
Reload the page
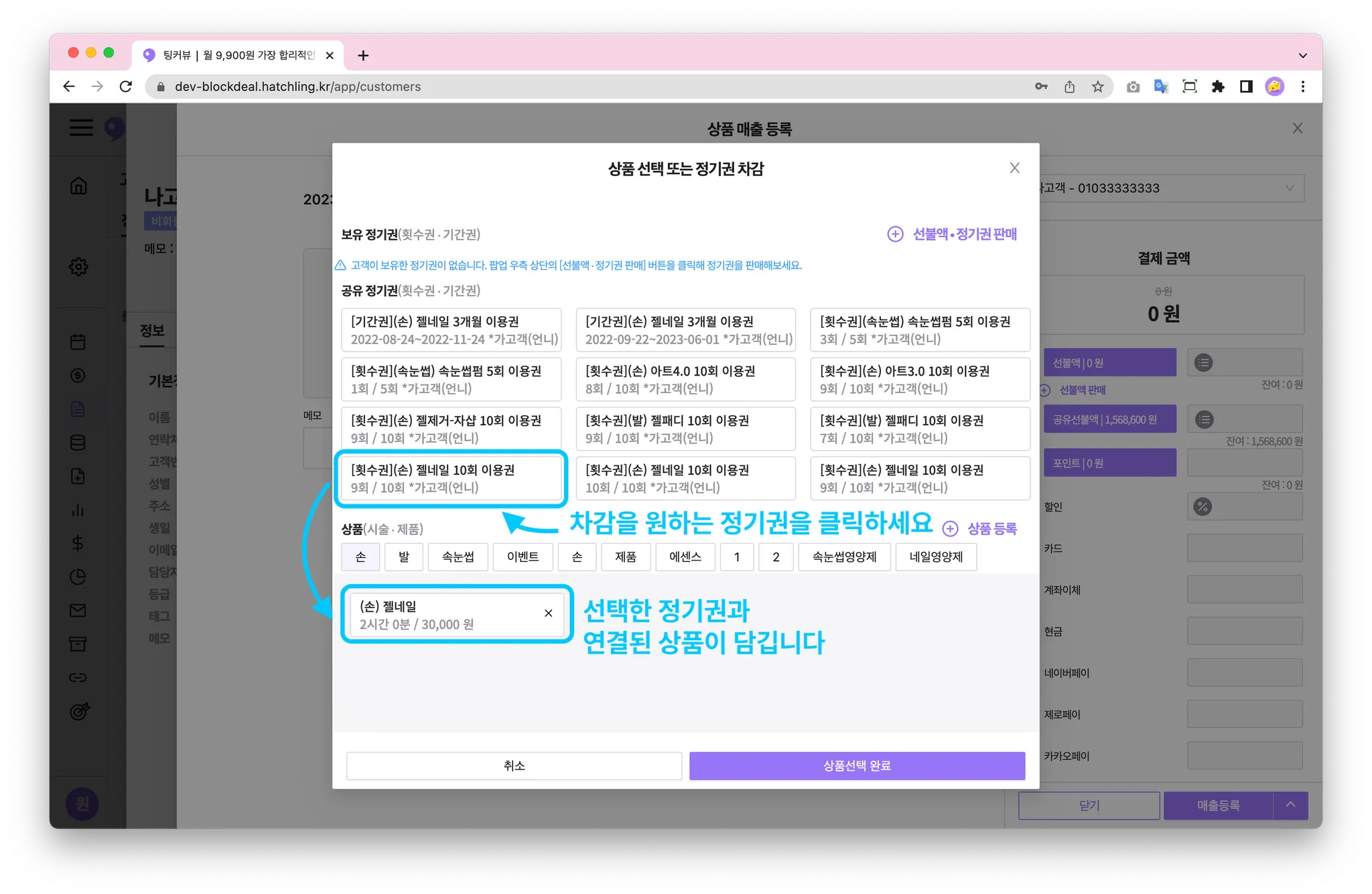(125, 86)
